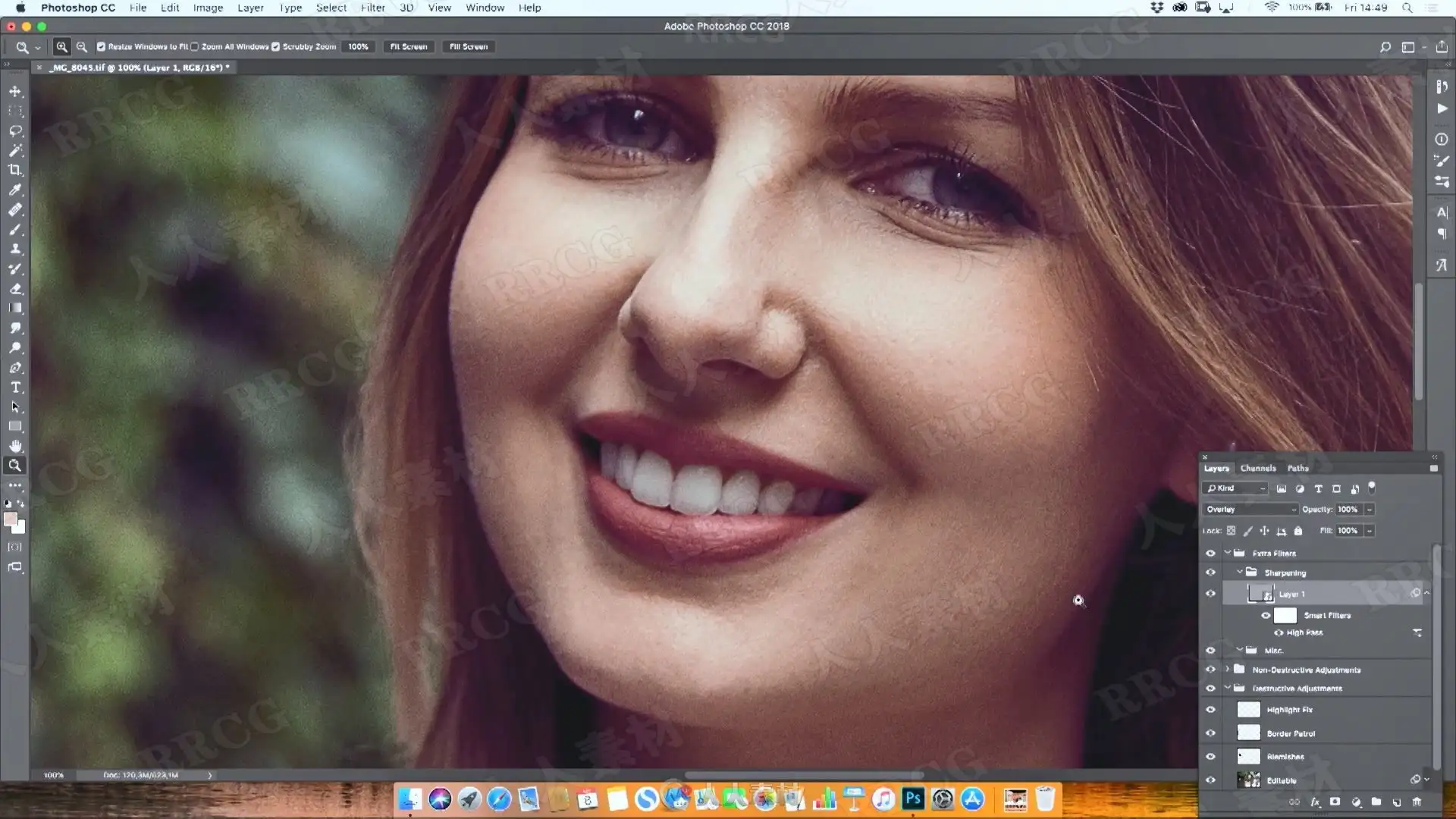This screenshot has height=819, width=1456.
Task: Open the Overlay blend mode dropdown
Action: click(x=1250, y=510)
